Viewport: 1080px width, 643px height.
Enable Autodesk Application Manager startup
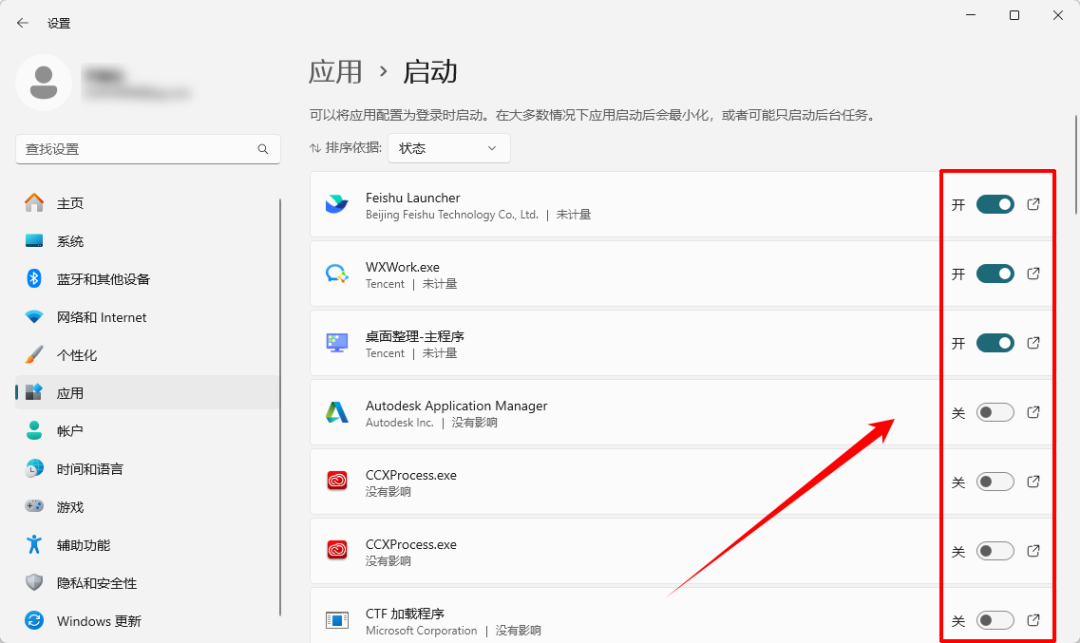[x=995, y=412]
